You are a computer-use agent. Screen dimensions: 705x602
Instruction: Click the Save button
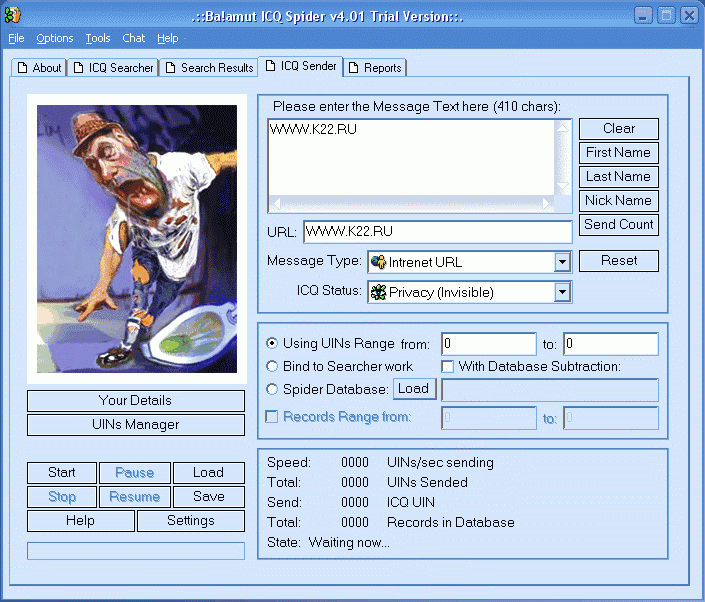209,497
